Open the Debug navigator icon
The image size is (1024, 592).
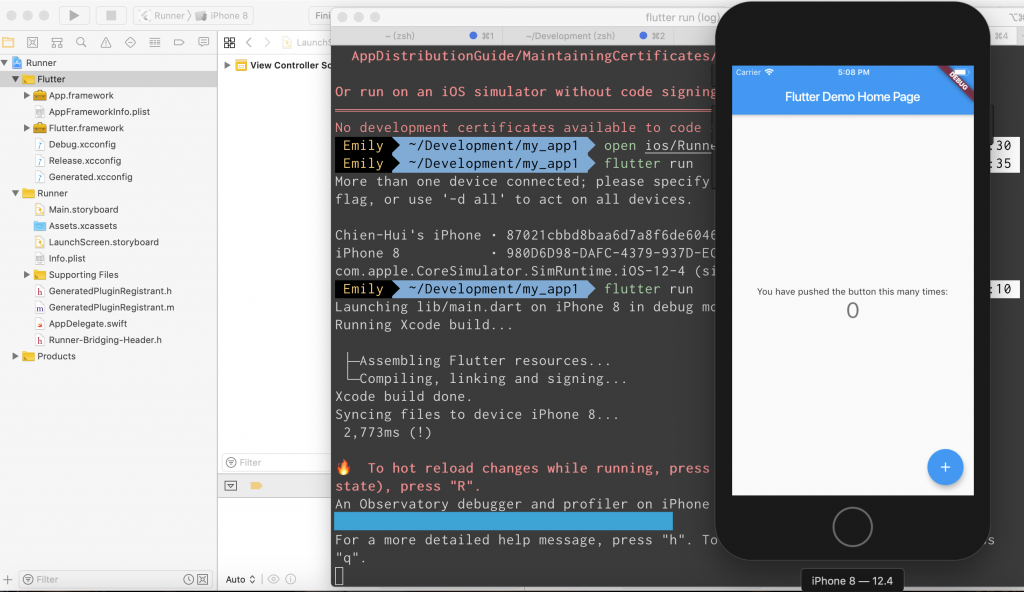[x=155, y=42]
